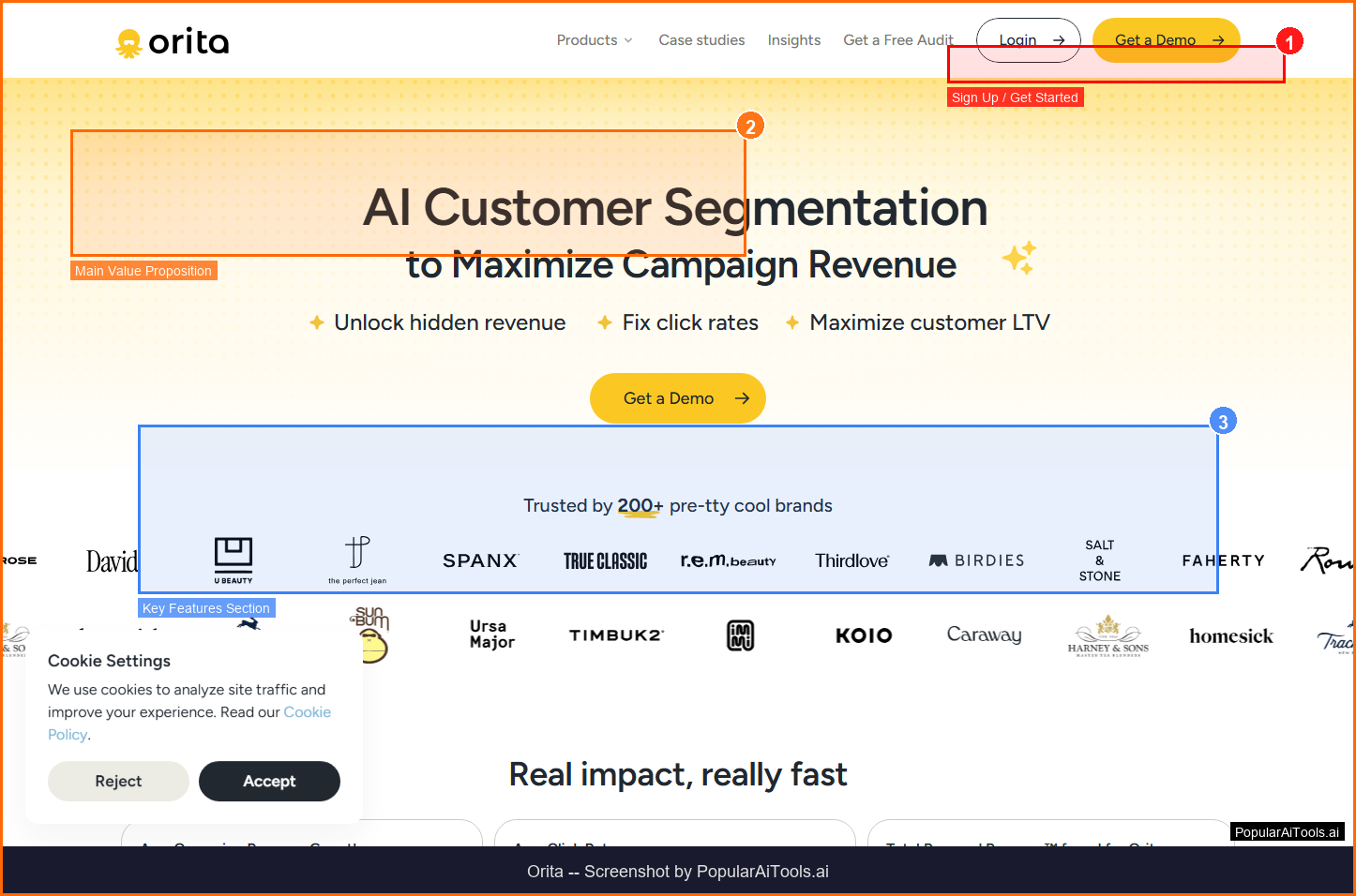Click the hero Get a Demo button
The image size is (1356, 896).
click(x=677, y=398)
